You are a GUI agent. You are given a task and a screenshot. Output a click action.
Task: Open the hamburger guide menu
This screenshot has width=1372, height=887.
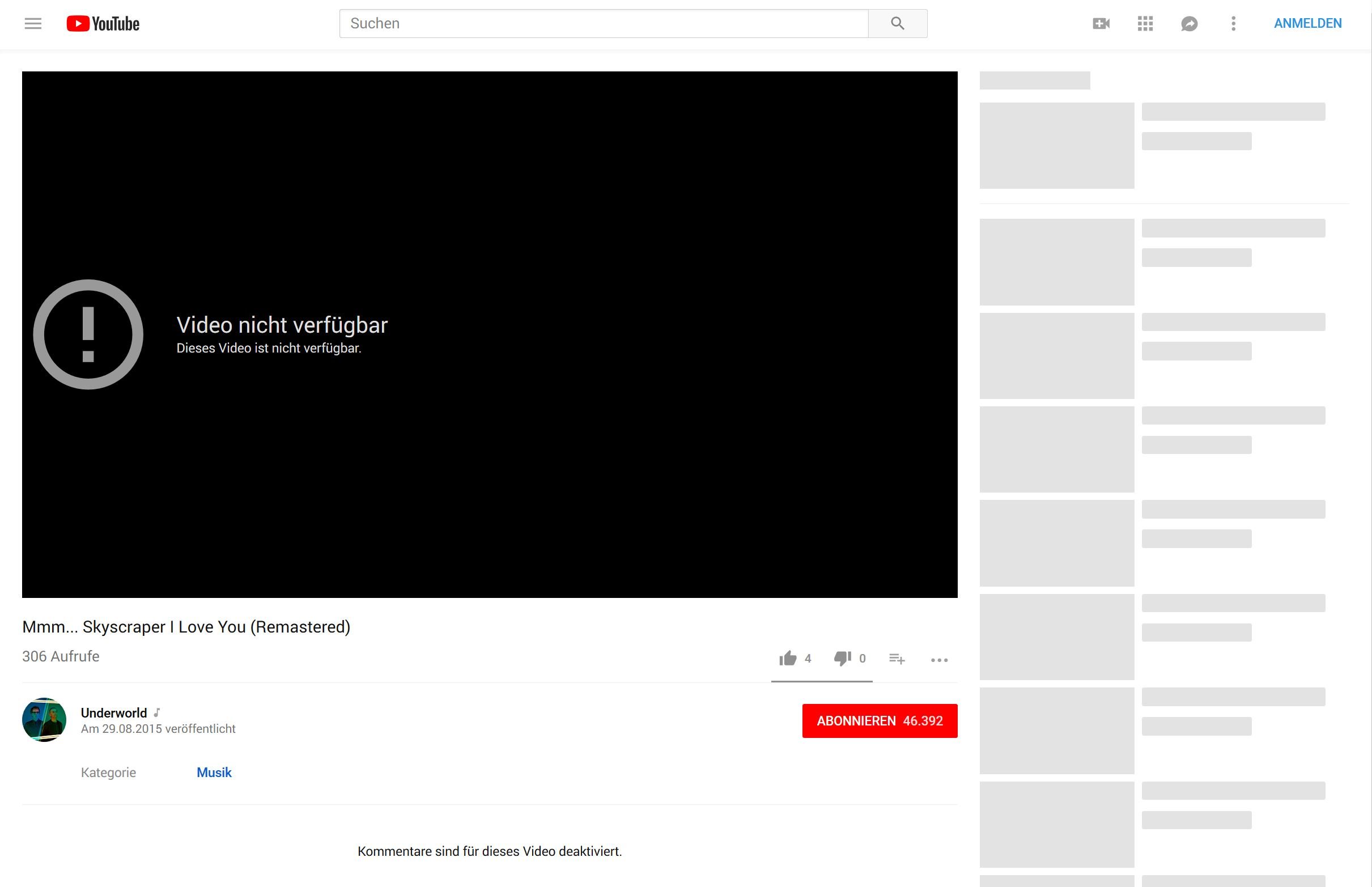[x=33, y=24]
